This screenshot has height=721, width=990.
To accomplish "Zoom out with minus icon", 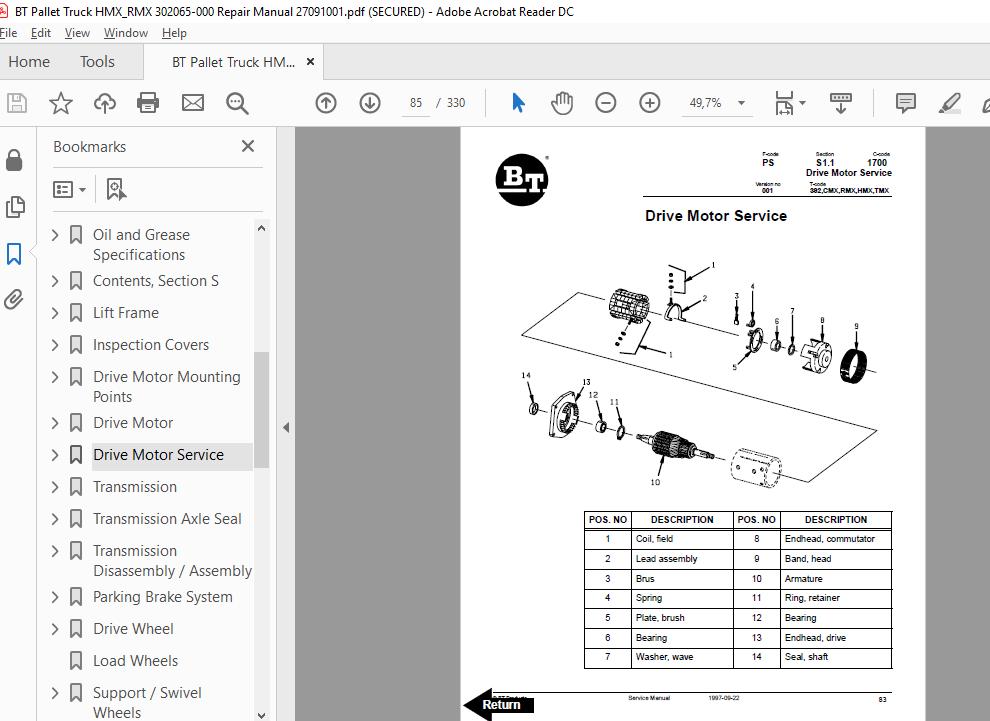I will [605, 103].
